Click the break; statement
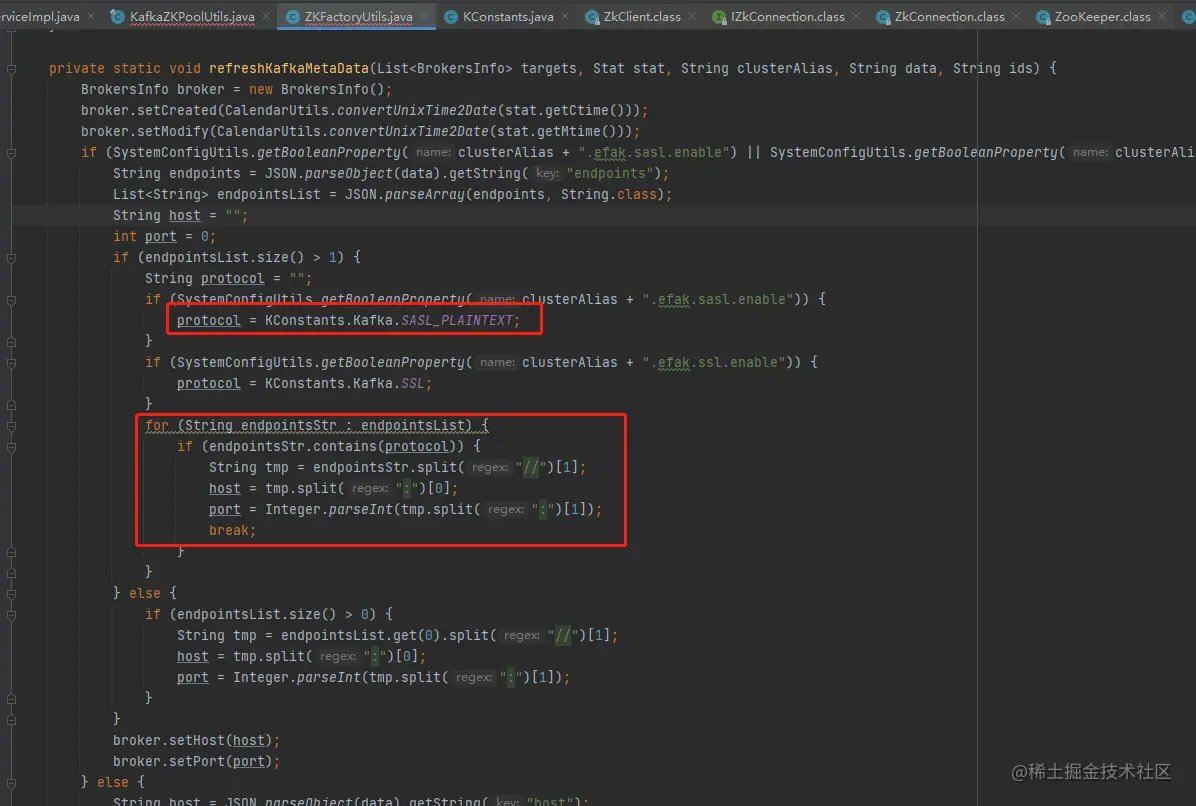Viewport: 1196px width, 806px height. (x=233, y=531)
